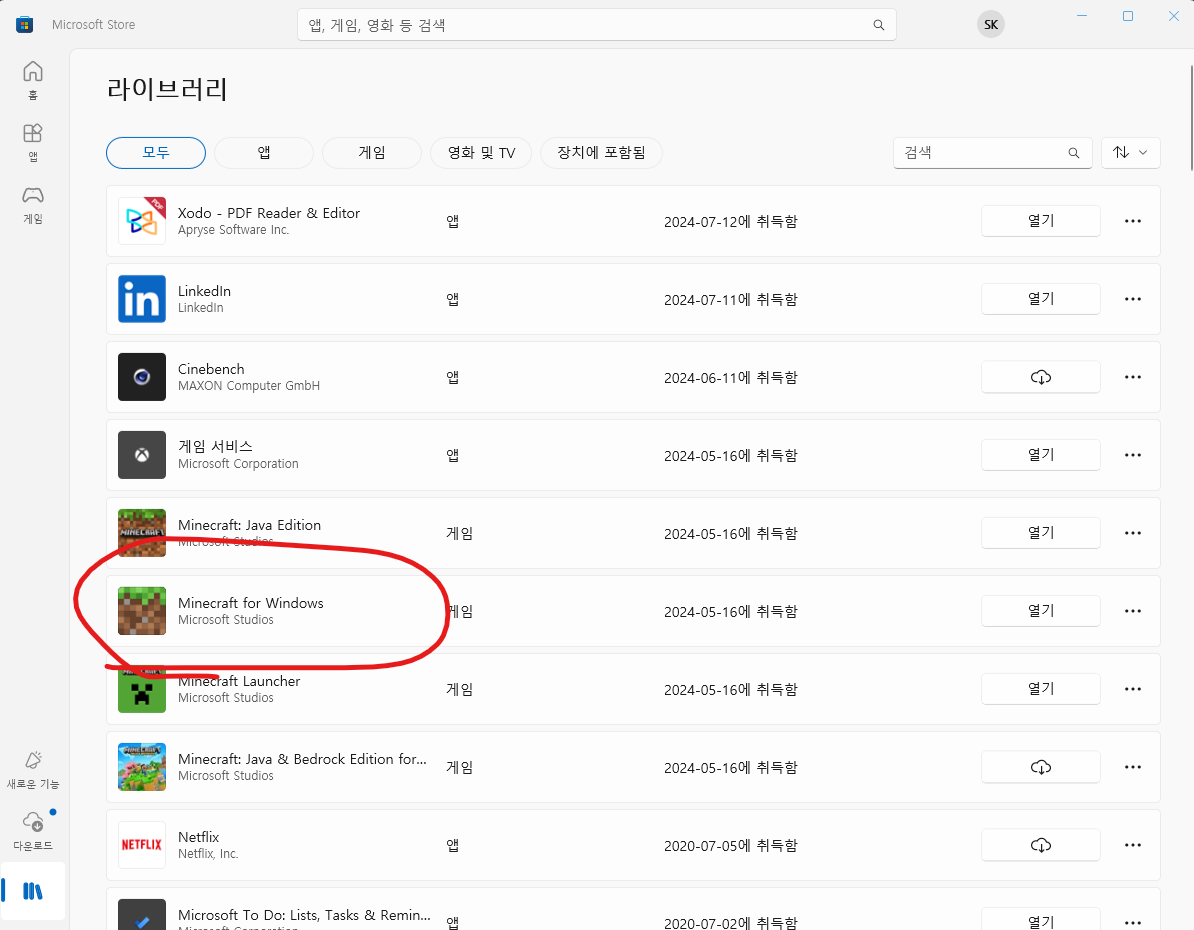
Task: Go to the Home sidebar icon
Action: click(x=33, y=79)
